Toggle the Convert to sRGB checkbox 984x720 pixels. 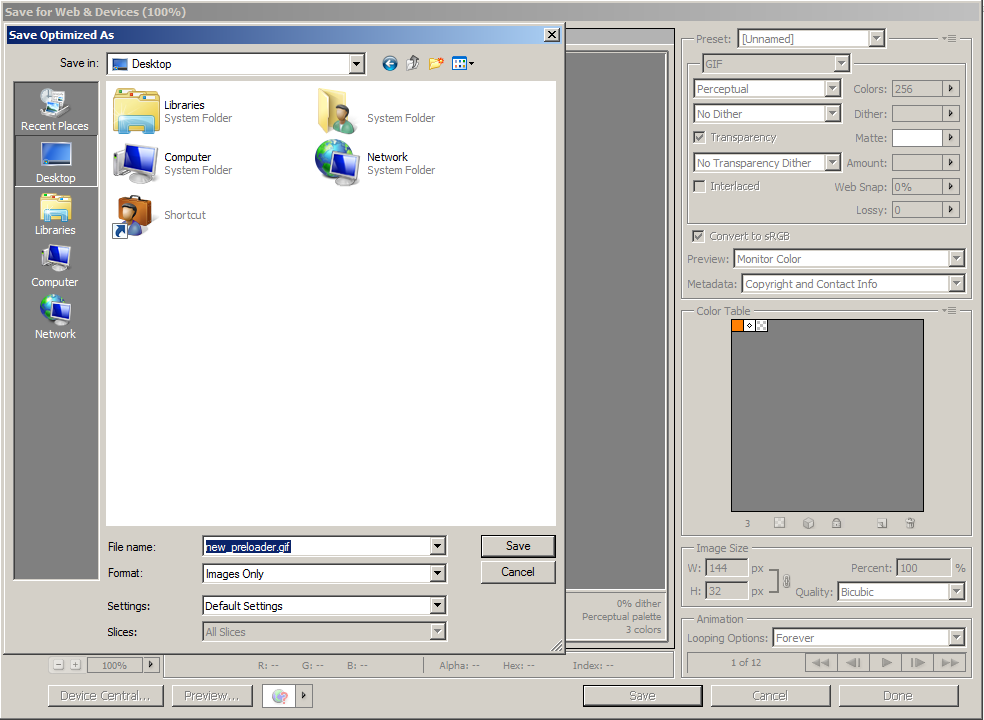(x=698, y=236)
